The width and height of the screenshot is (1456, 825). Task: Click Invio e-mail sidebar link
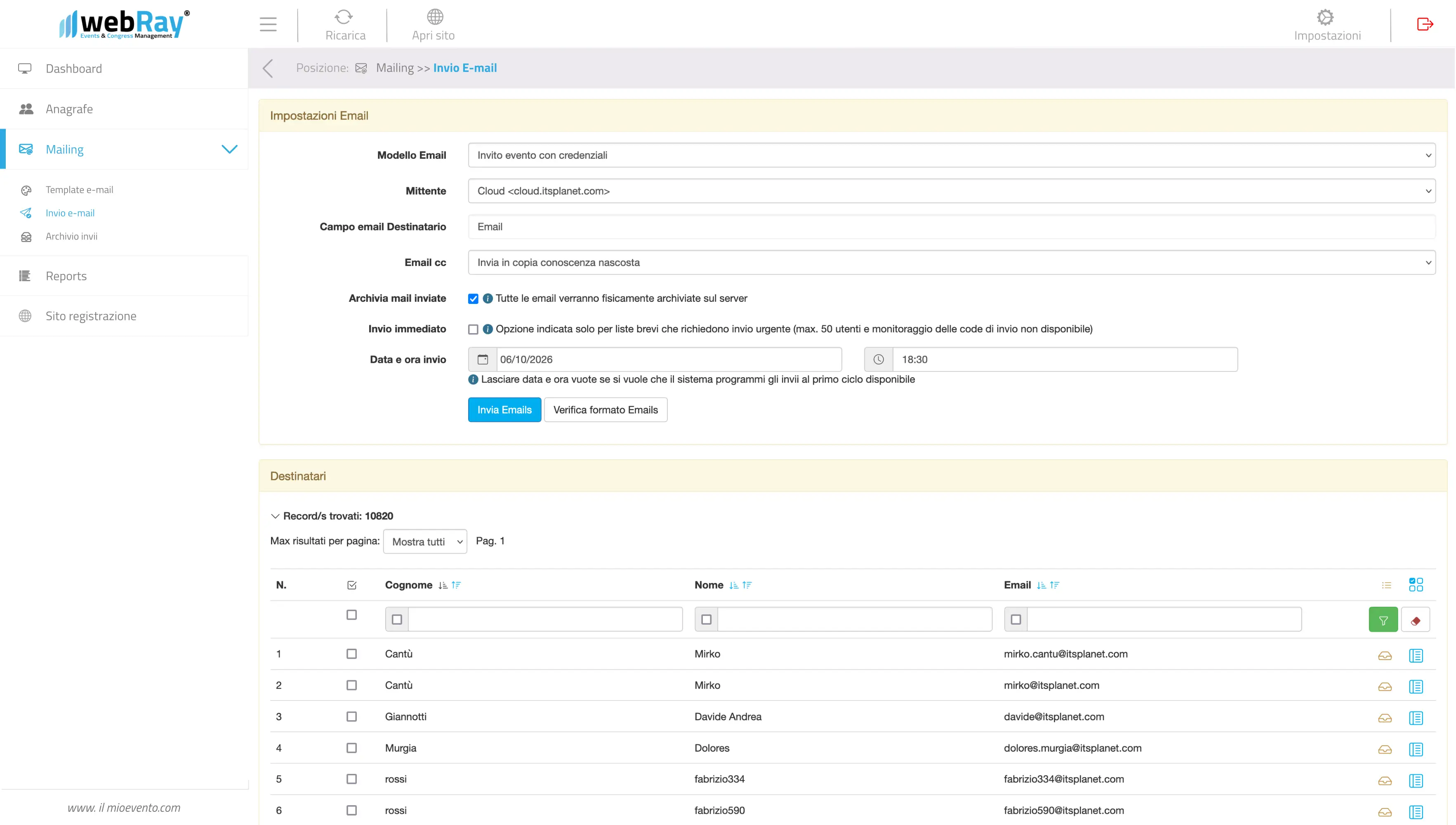pyautogui.click(x=70, y=213)
